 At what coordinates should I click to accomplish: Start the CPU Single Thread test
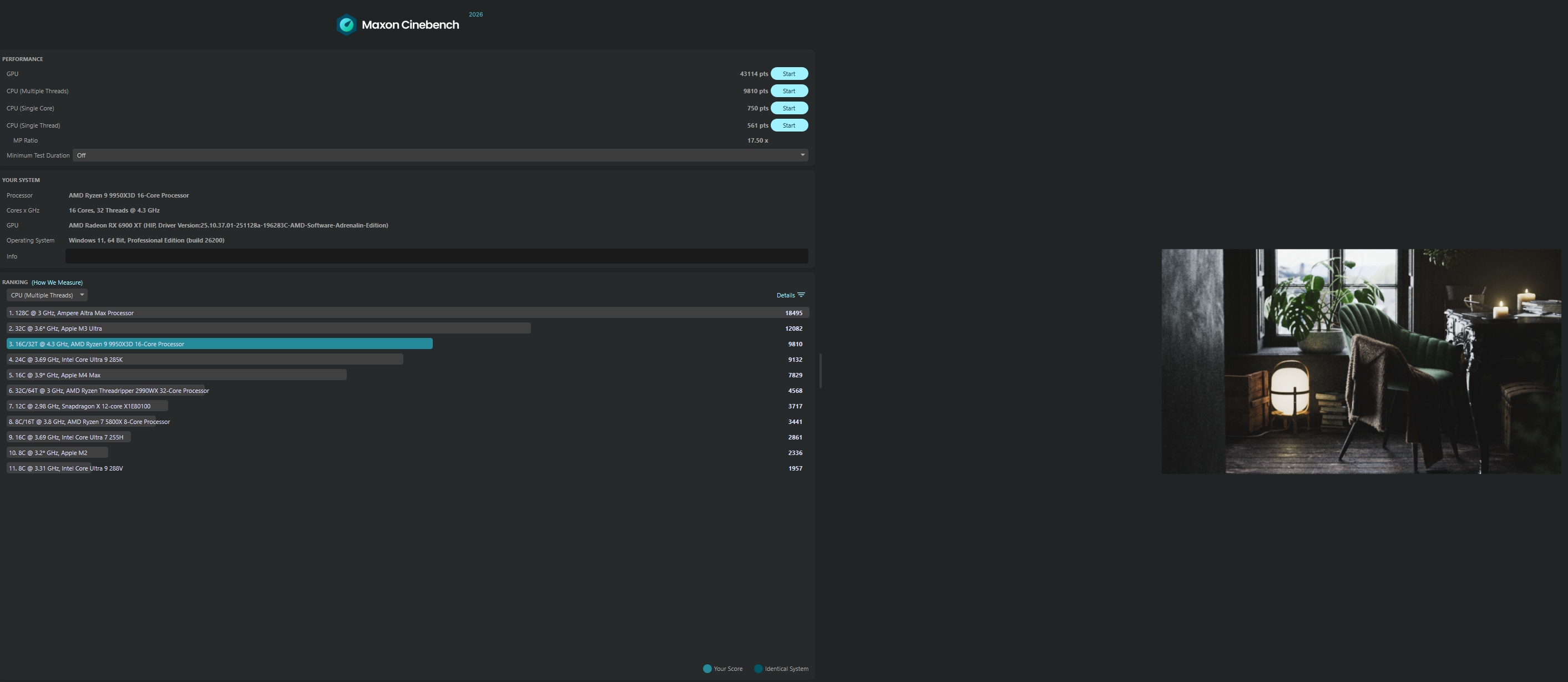(789, 125)
